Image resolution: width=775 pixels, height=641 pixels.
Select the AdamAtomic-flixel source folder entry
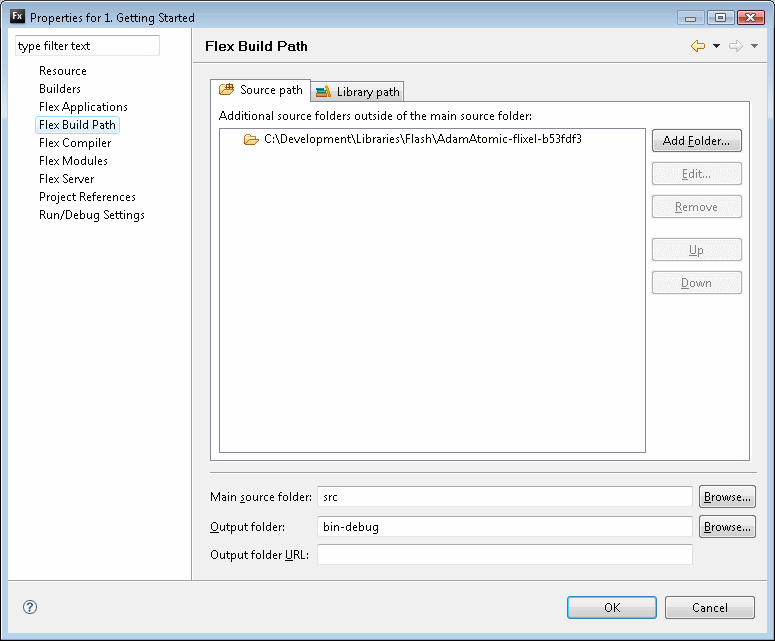422,139
